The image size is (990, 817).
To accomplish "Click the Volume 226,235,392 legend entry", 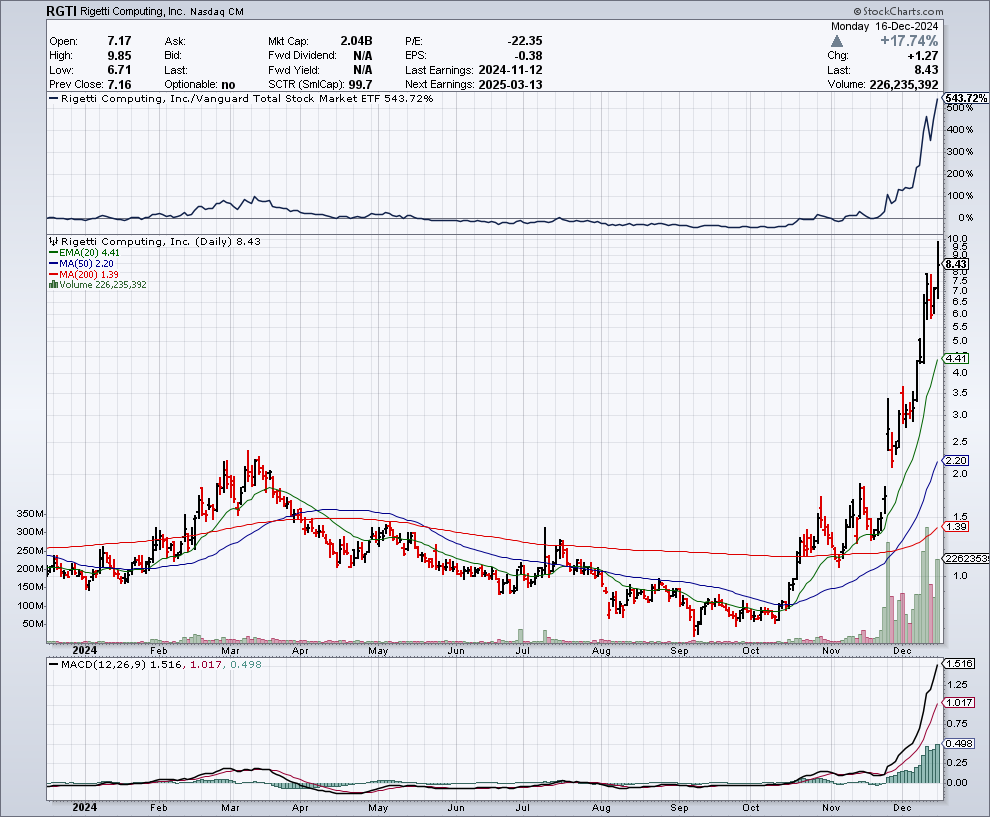I will (98, 285).
